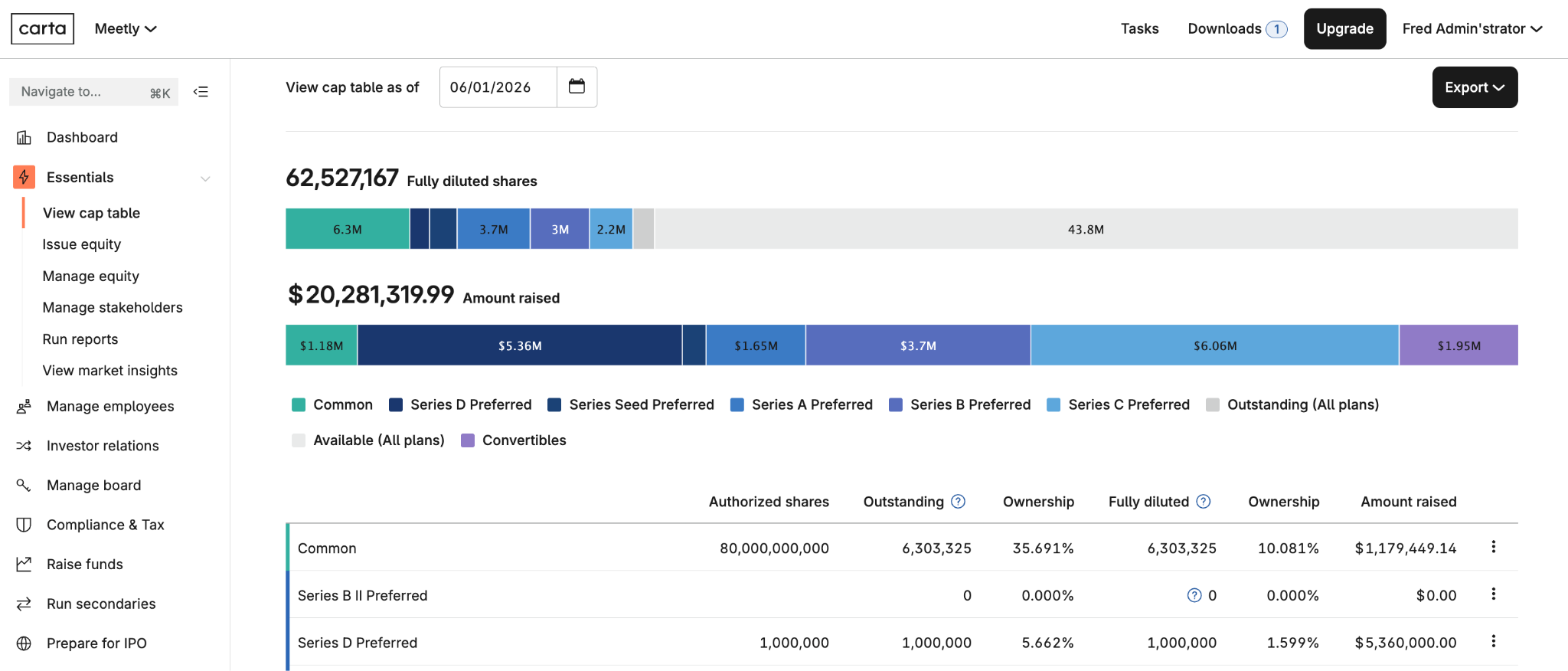This screenshot has height=671, width=1568.
Task: Click the Manage employees icon
Action: (24, 406)
